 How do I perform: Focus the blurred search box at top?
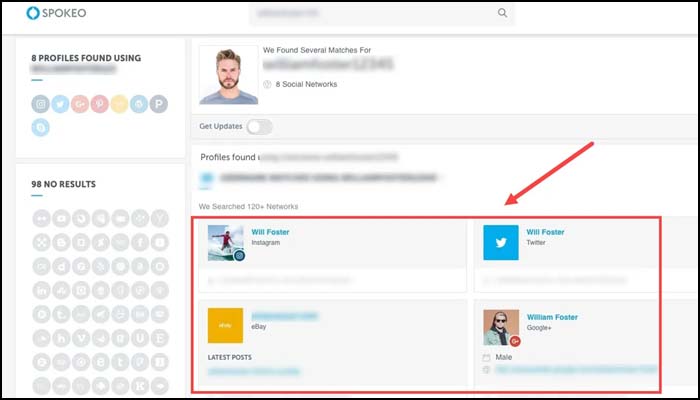coord(382,13)
